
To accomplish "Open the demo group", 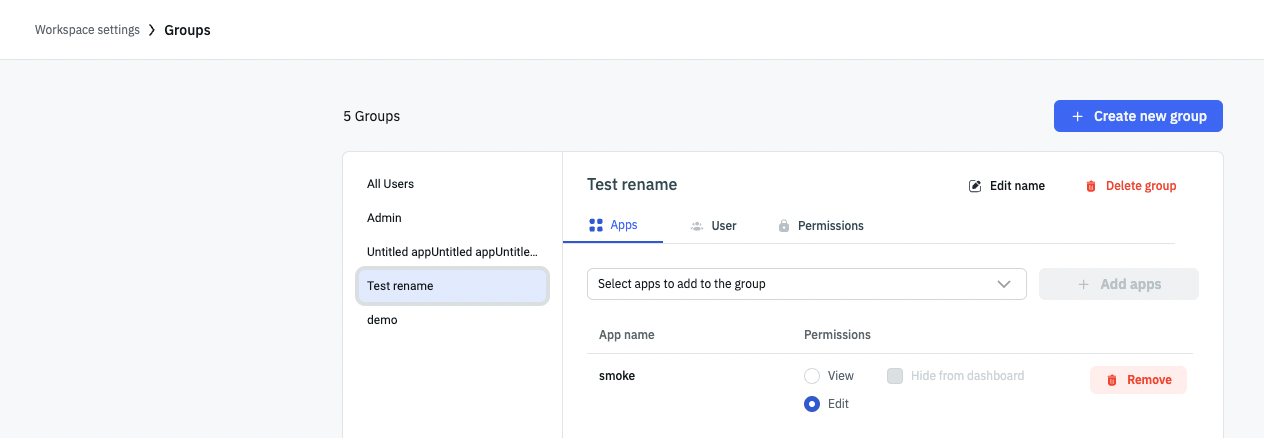I will click(x=382, y=320).
